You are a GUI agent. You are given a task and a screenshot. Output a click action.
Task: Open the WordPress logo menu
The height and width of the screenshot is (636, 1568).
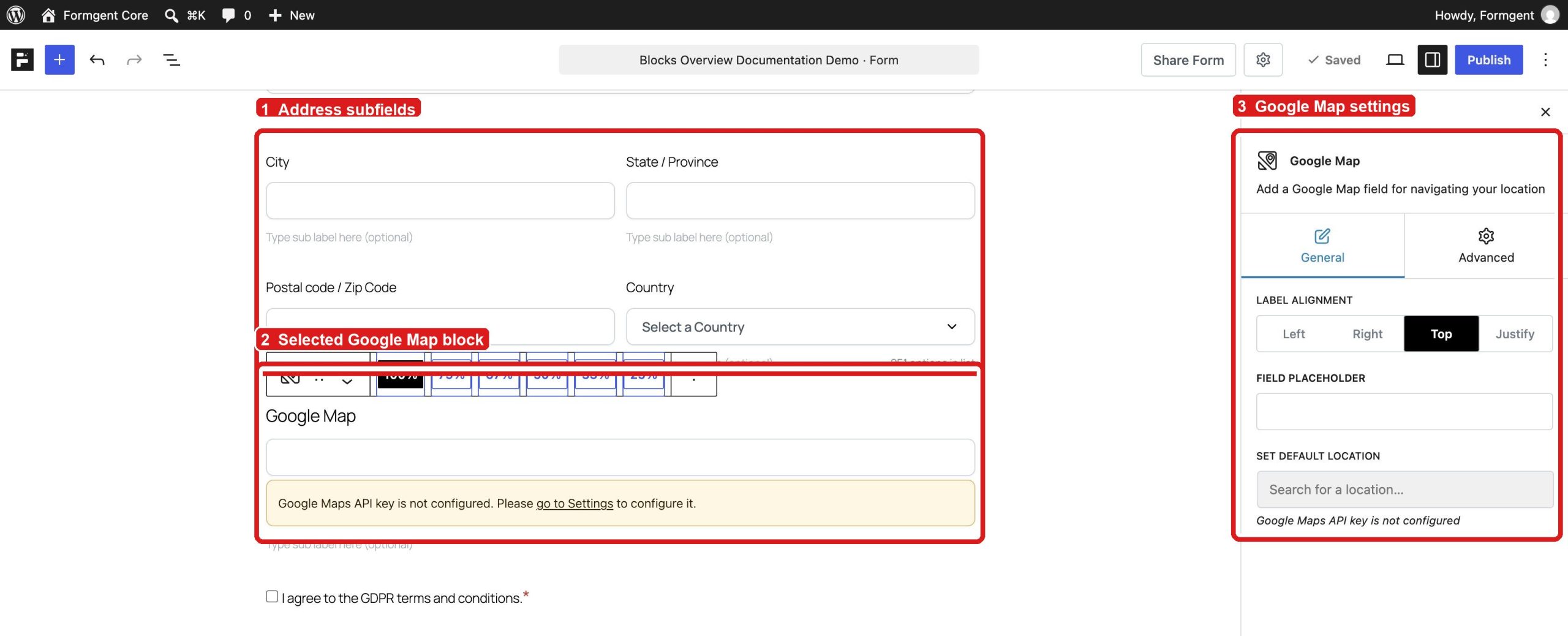click(16, 15)
